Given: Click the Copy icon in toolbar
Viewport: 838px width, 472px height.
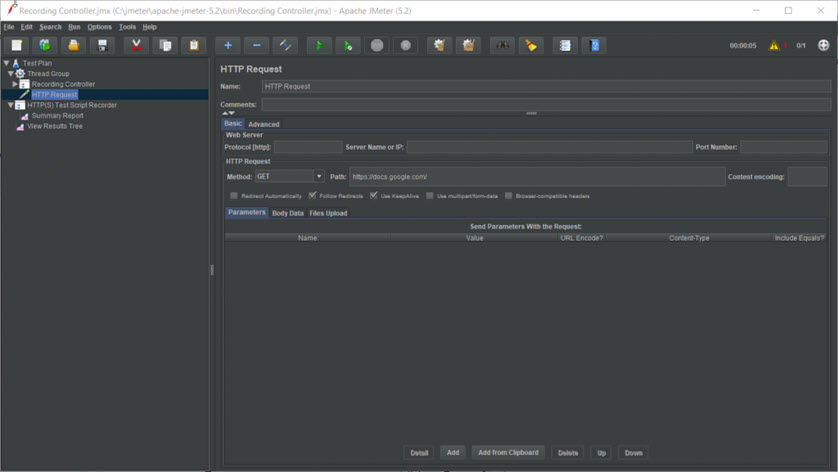Looking at the screenshot, I should (165, 45).
